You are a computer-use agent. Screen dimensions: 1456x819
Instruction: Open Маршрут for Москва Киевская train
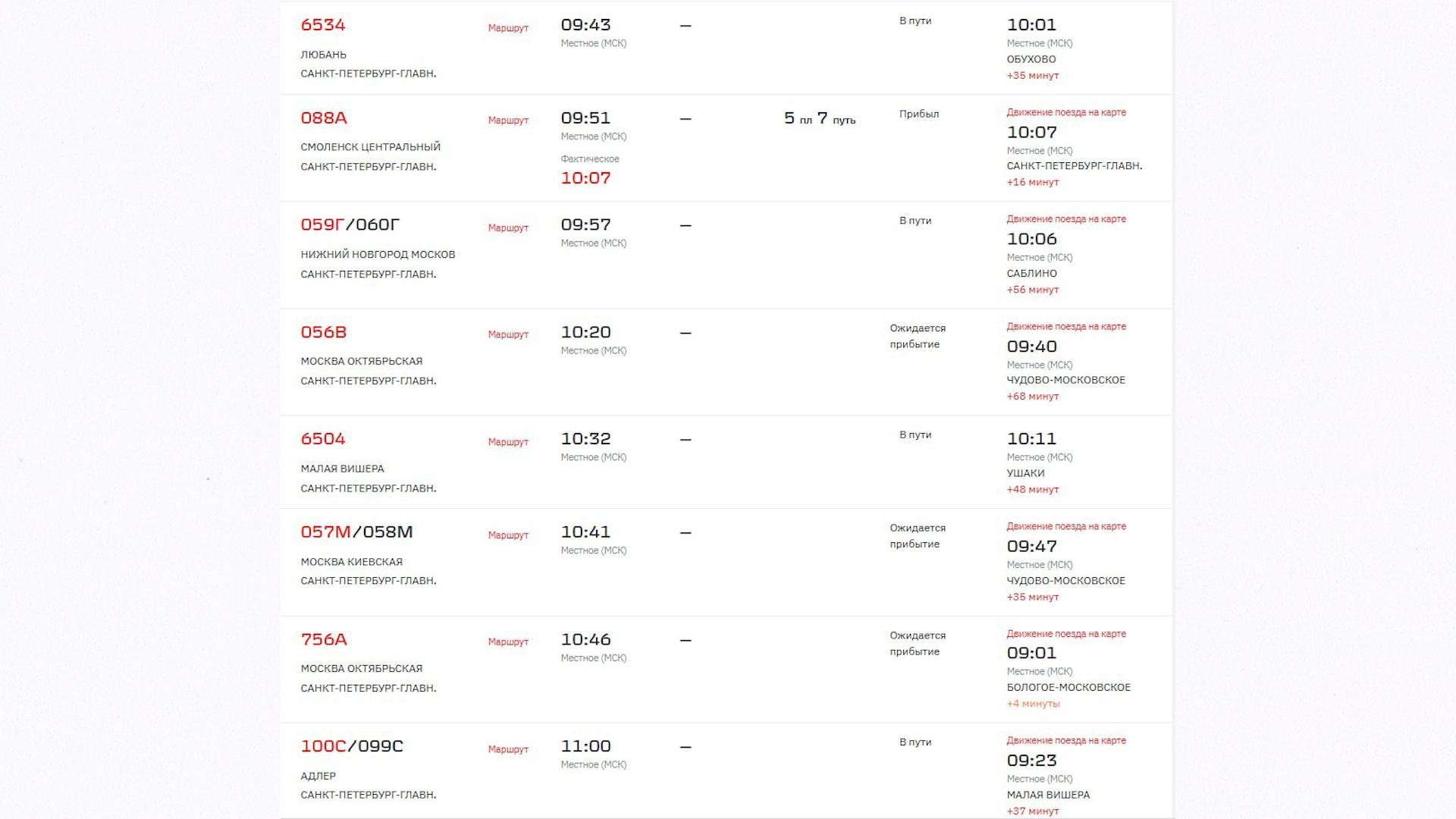(x=508, y=535)
